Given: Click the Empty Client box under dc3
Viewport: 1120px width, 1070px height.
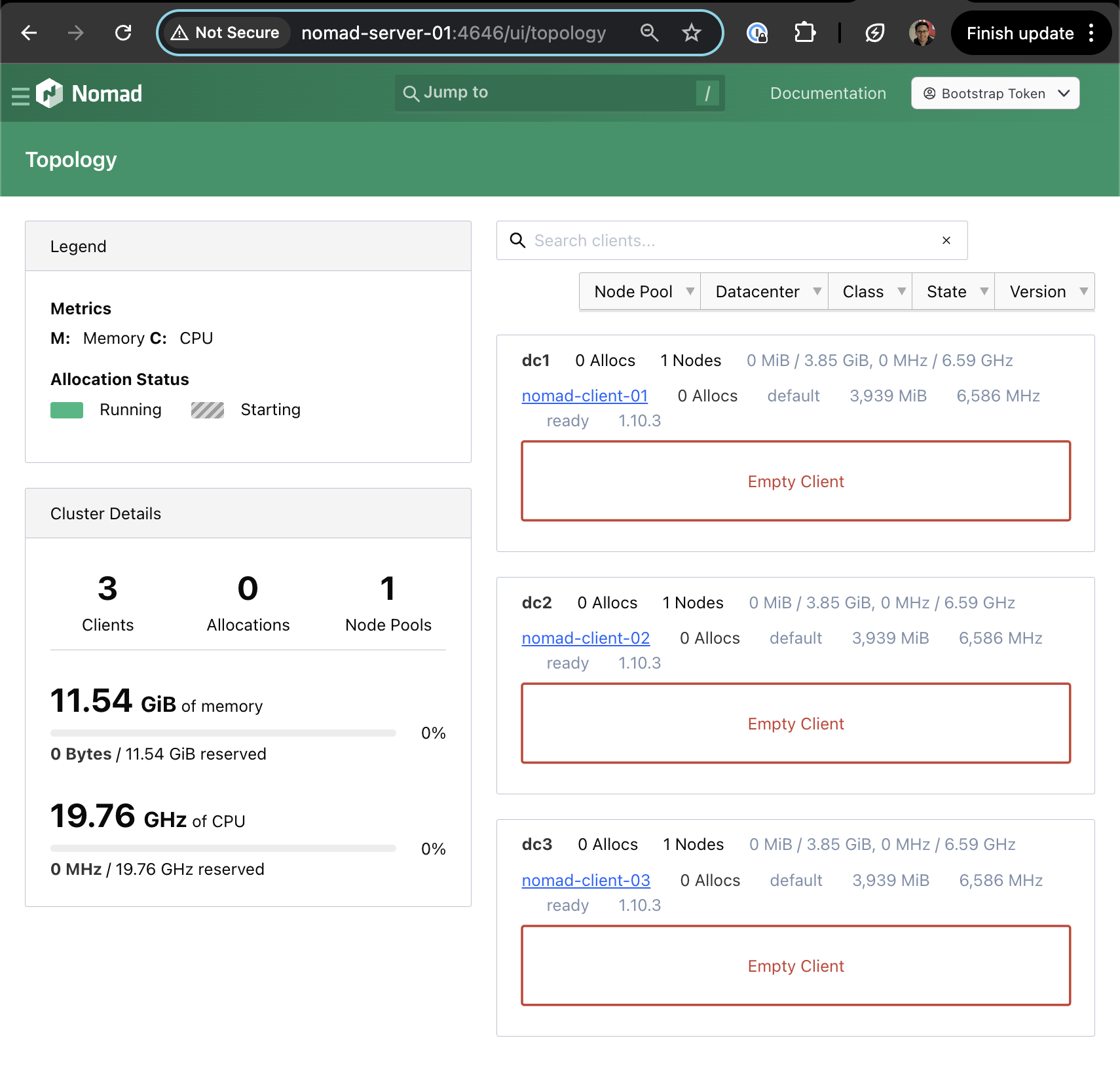Looking at the screenshot, I should (795, 966).
